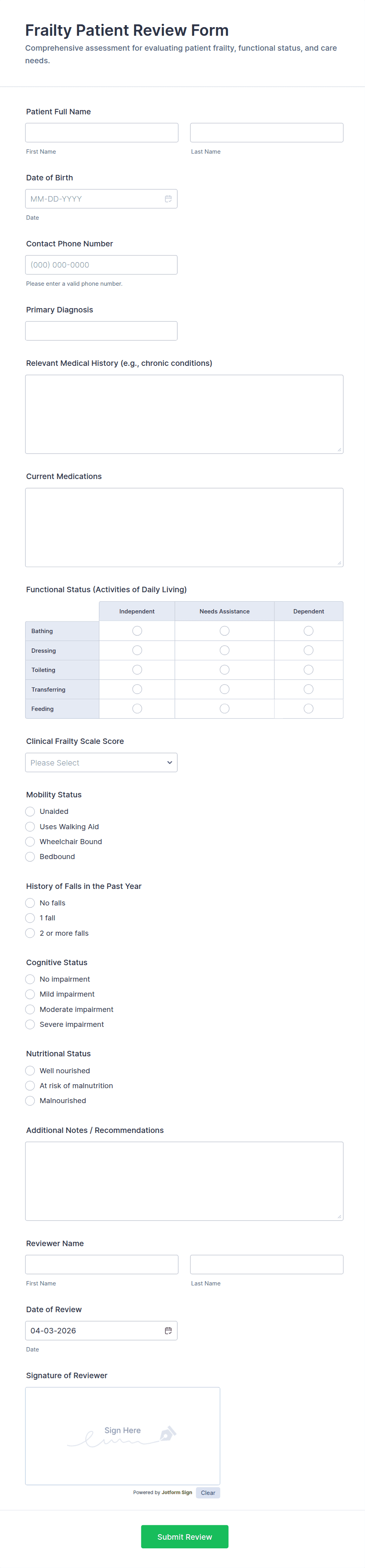Viewport: 365px width, 1568px height.
Task: Click the pen icon in signature pad
Action: (168, 1434)
